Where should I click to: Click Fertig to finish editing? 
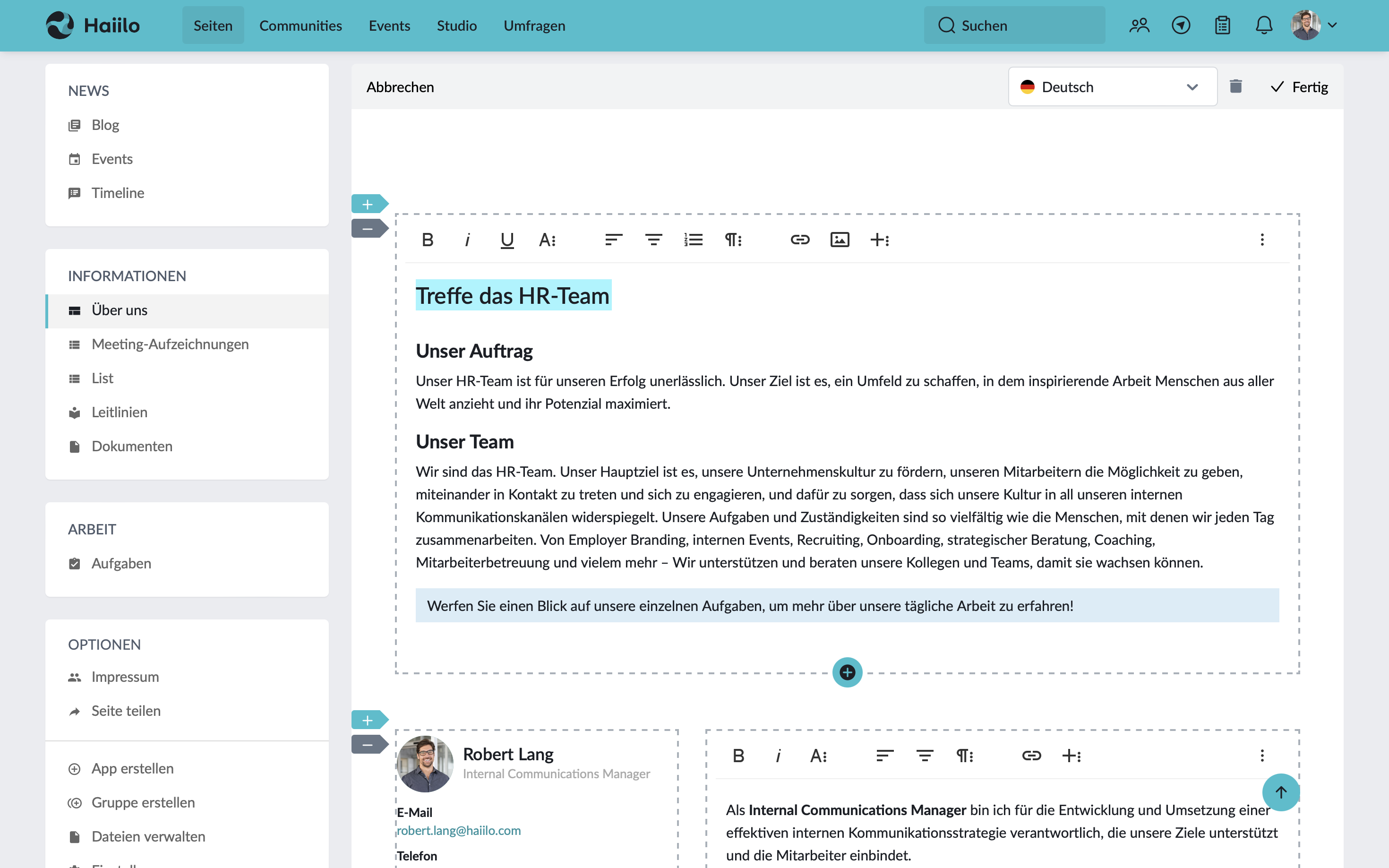(1299, 86)
